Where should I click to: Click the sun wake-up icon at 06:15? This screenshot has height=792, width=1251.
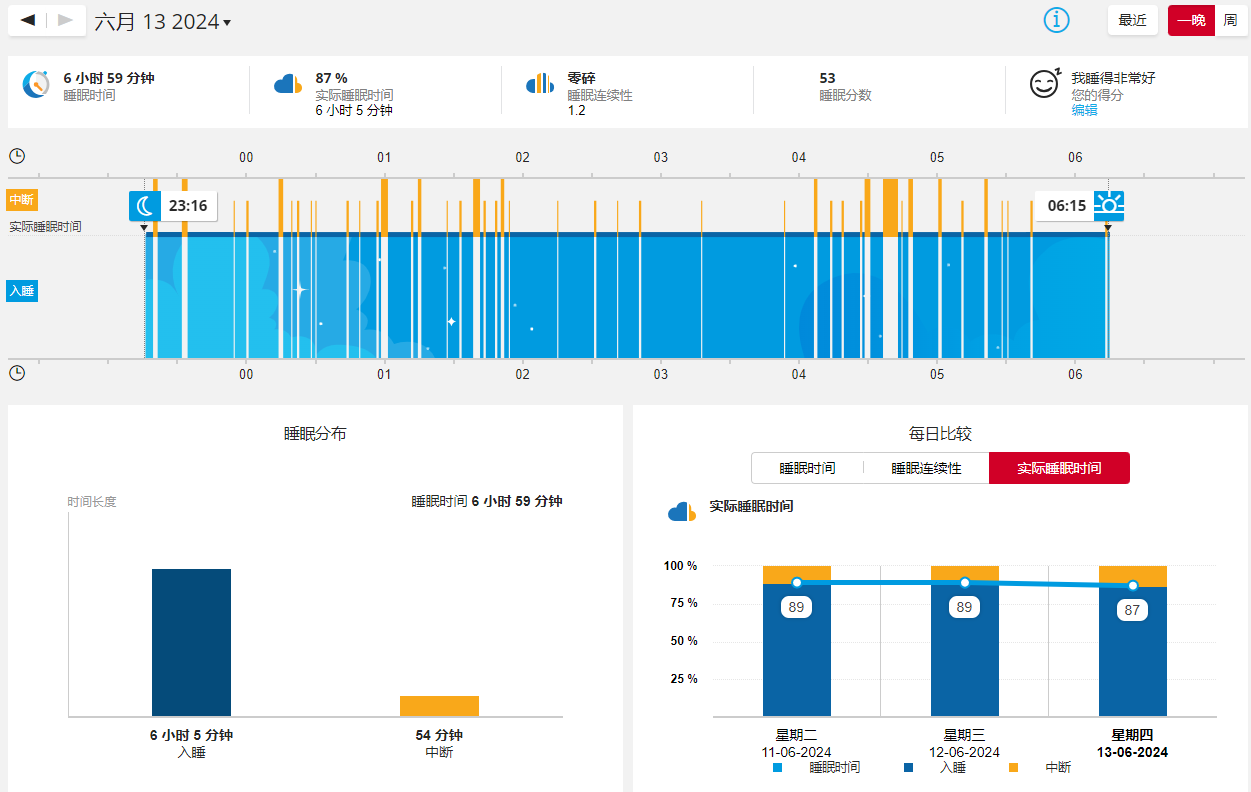[x=1109, y=206]
